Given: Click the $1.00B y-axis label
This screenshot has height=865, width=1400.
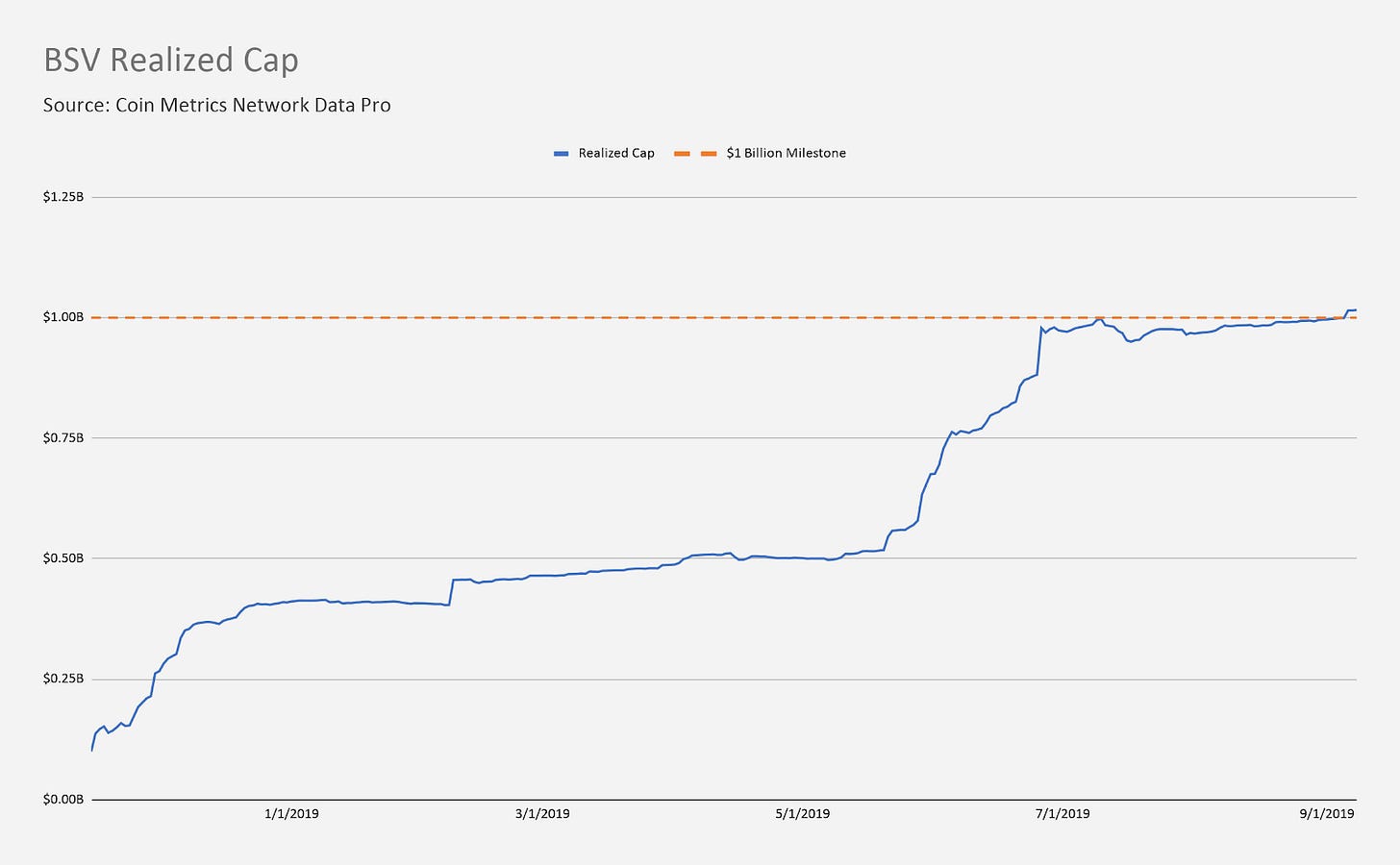Looking at the screenshot, I should 63,317.
